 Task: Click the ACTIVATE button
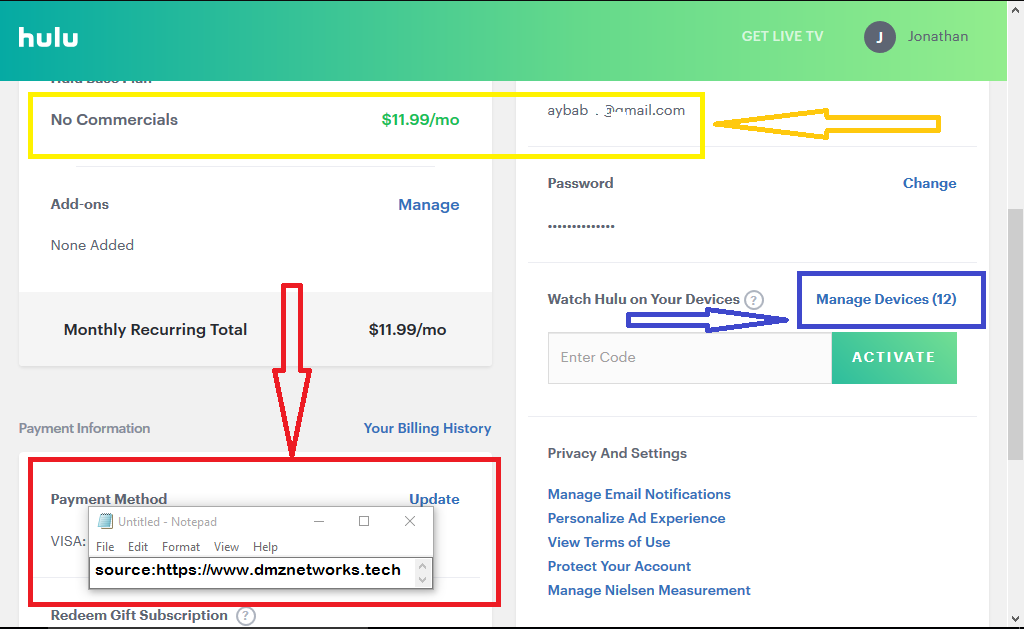tap(894, 357)
